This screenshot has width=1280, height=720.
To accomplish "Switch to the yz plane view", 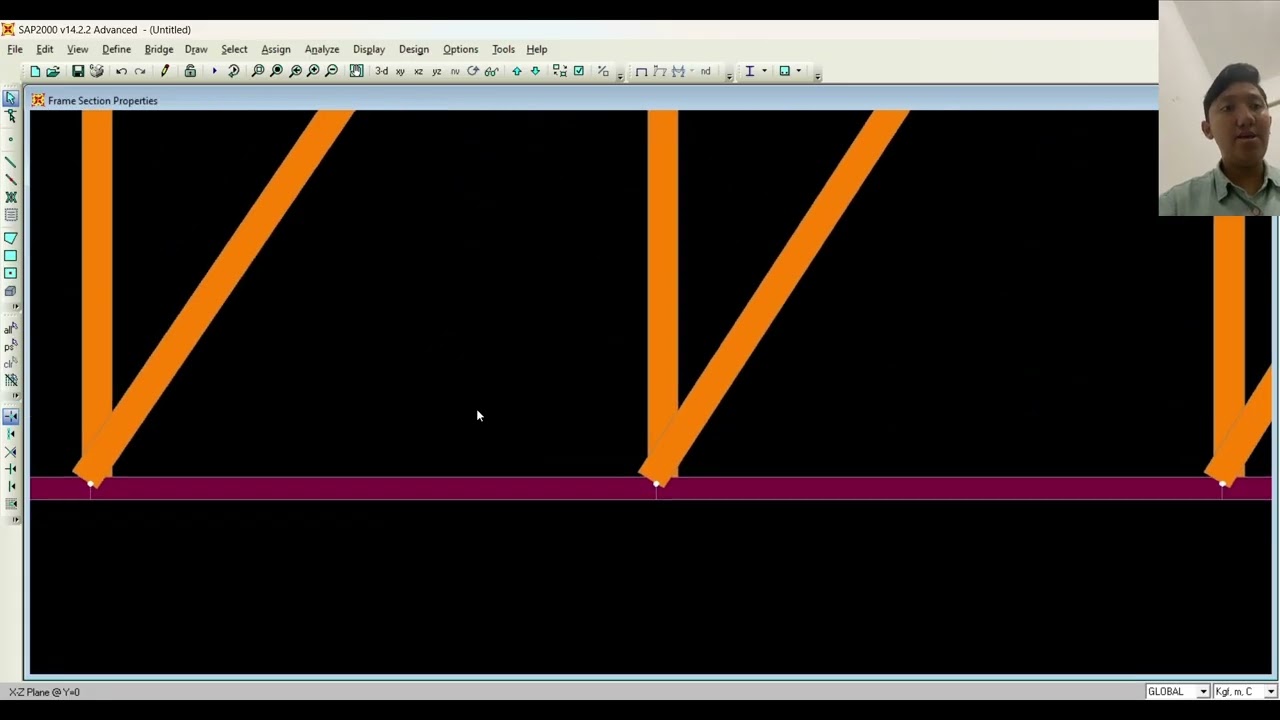I will [x=437, y=71].
